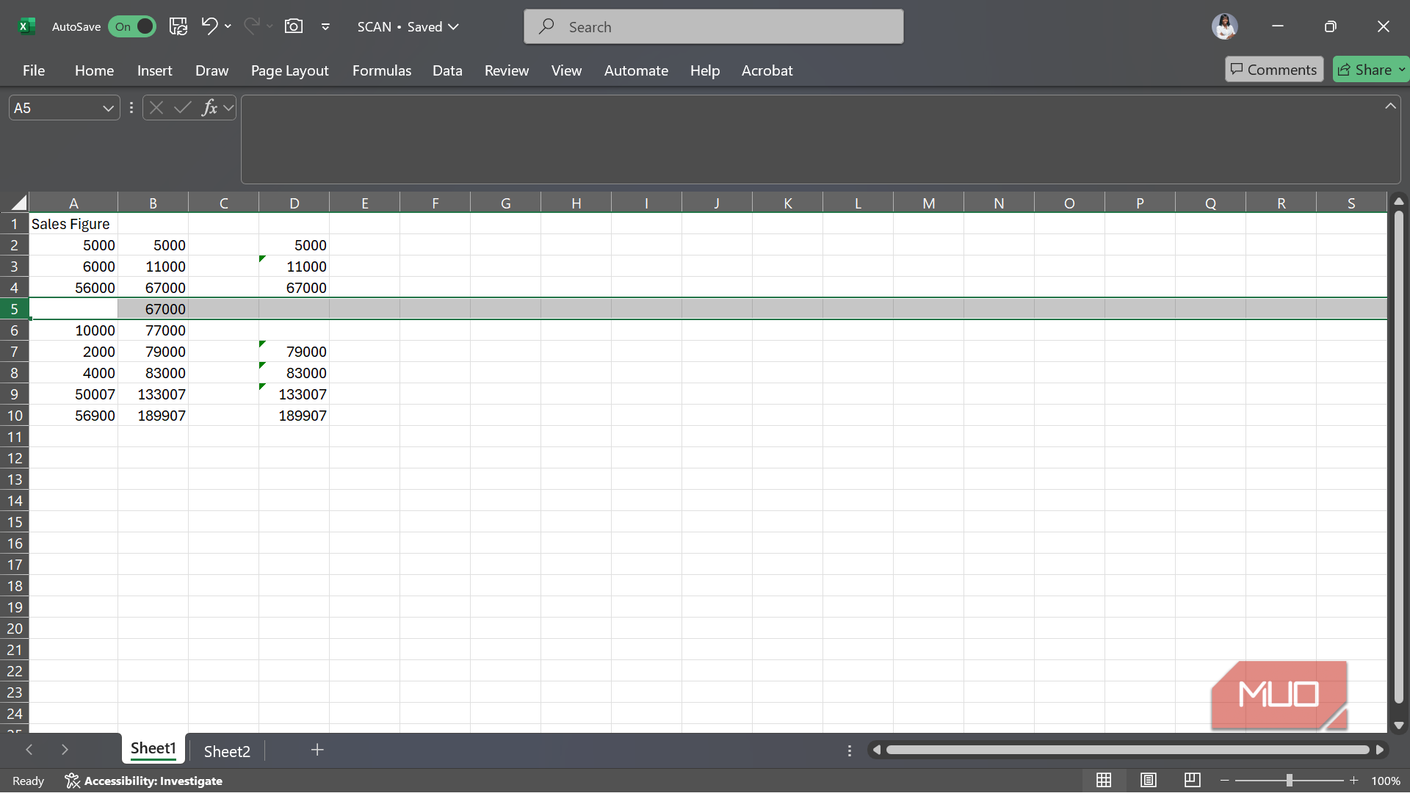
Task: Click the zoom in plus button
Action: click(x=1354, y=780)
